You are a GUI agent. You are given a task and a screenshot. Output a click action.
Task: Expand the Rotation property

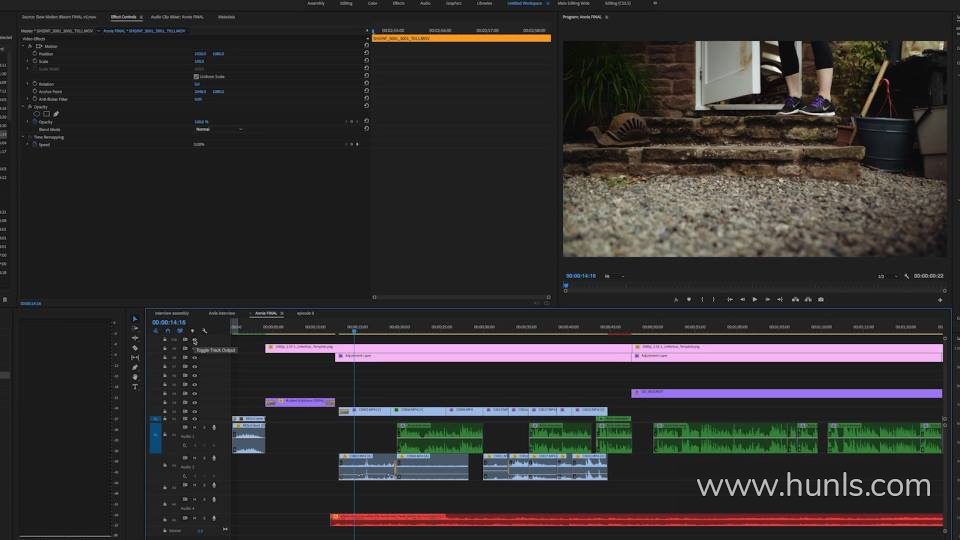click(x=28, y=83)
